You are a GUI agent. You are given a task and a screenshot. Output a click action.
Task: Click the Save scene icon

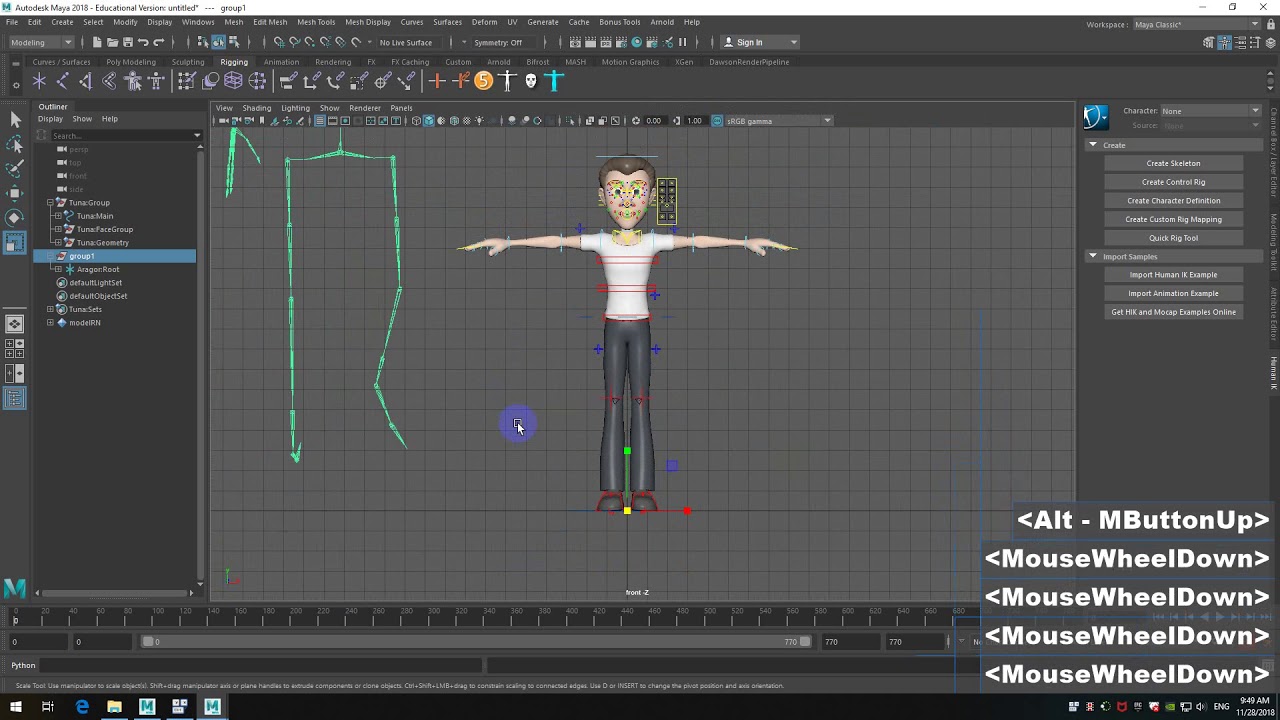coord(128,42)
